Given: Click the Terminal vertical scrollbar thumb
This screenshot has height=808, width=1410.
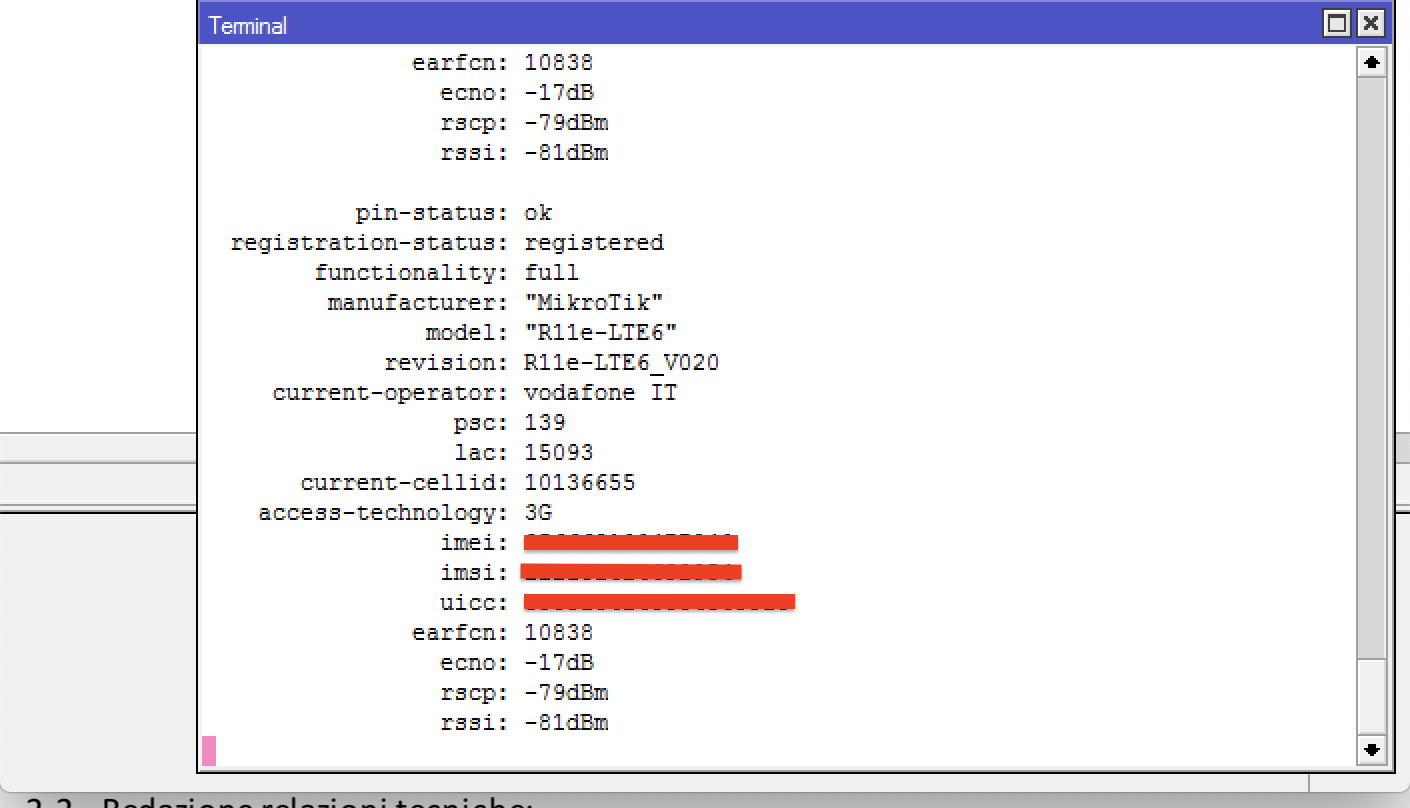Looking at the screenshot, I should coord(1372,697).
